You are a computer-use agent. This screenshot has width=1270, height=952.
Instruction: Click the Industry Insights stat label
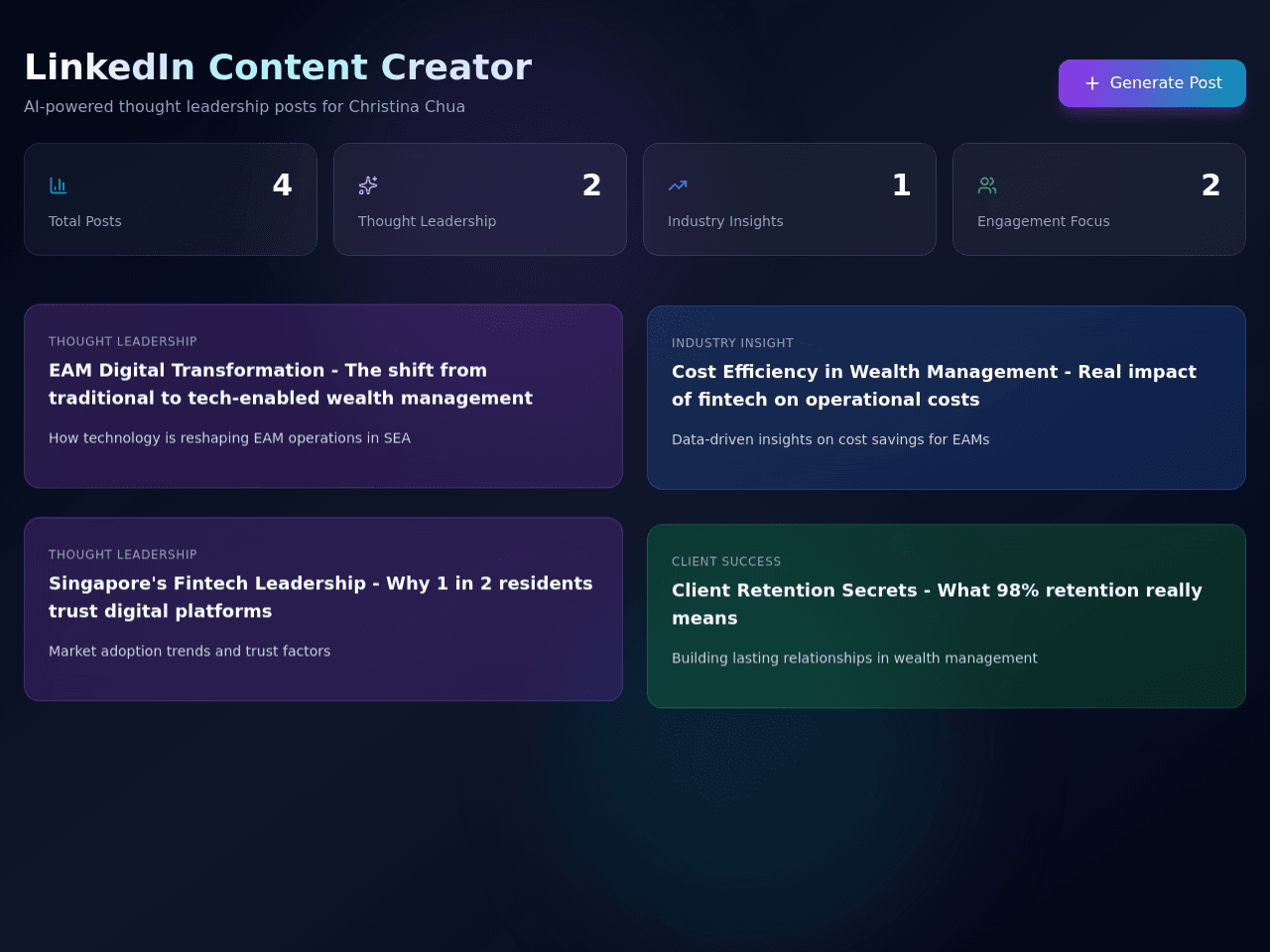point(725,221)
